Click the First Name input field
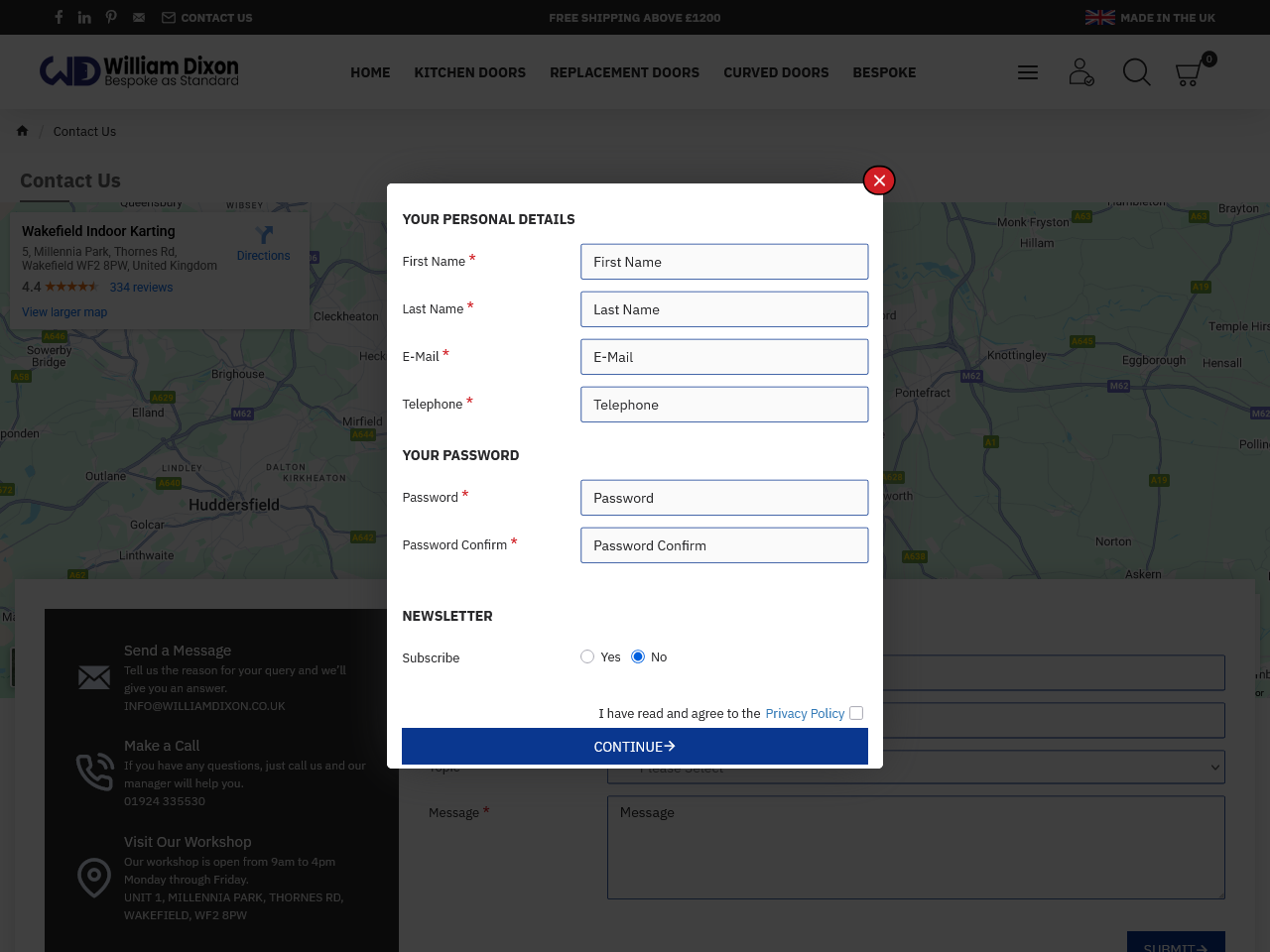The image size is (1270, 952). click(x=724, y=262)
